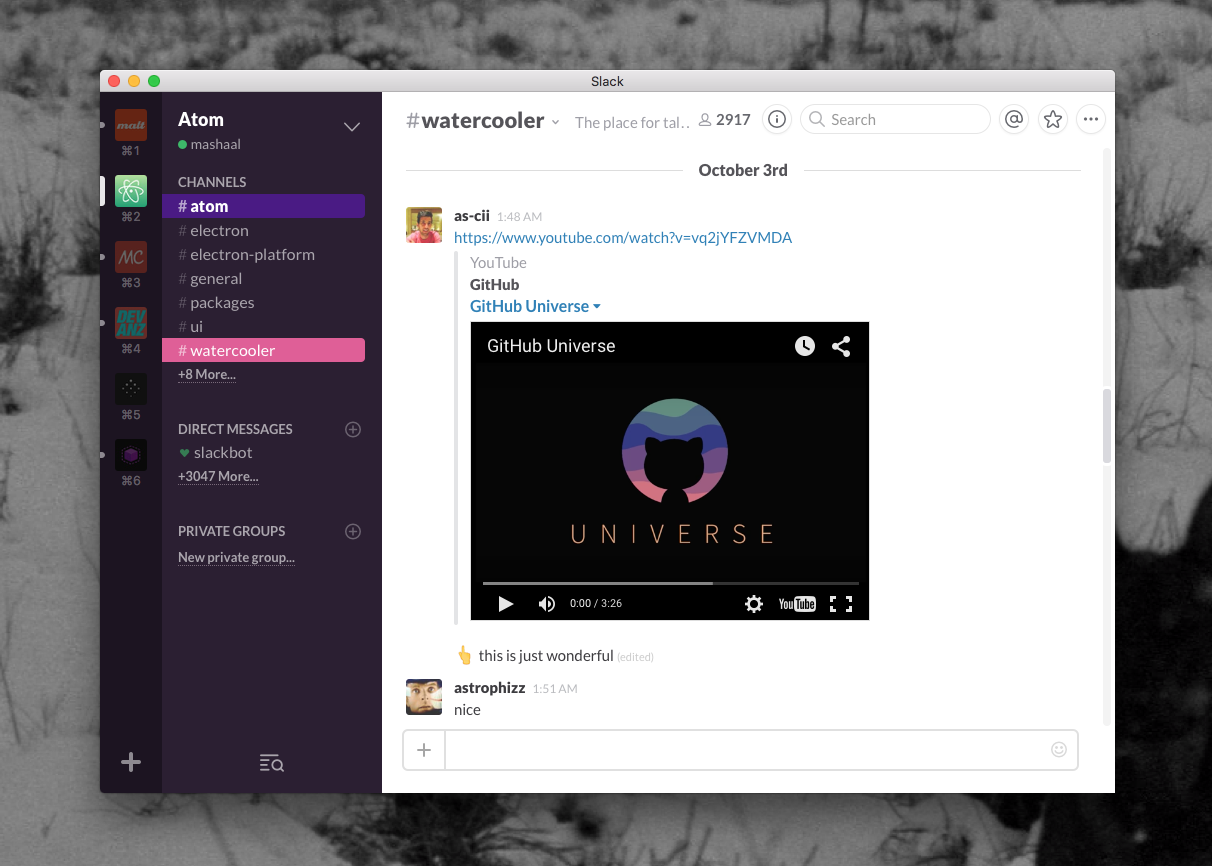Collapse the GitHub Universe video preview
Viewport: 1212px width, 866px height.
click(597, 307)
